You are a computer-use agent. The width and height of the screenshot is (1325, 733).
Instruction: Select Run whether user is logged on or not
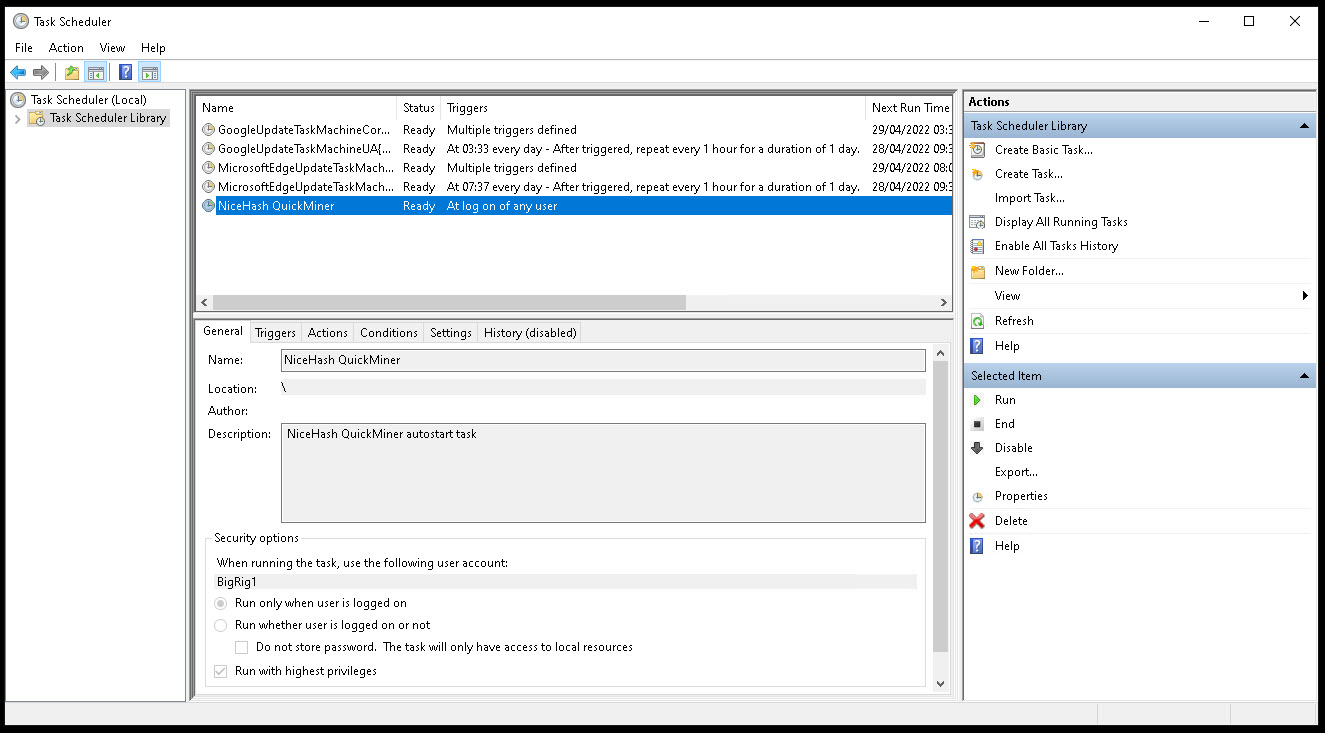[221, 624]
